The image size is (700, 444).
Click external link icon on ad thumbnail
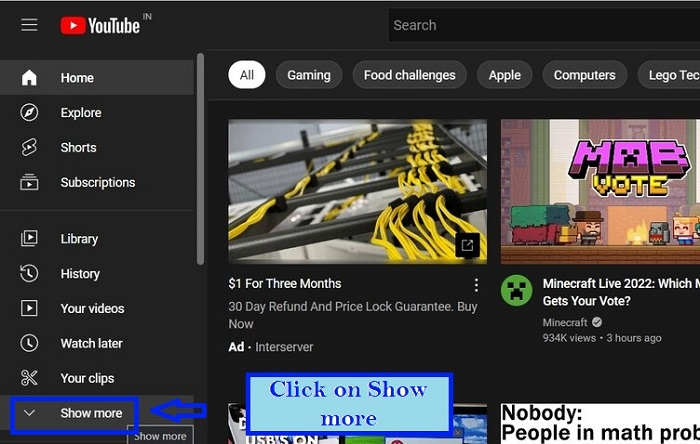(x=467, y=245)
